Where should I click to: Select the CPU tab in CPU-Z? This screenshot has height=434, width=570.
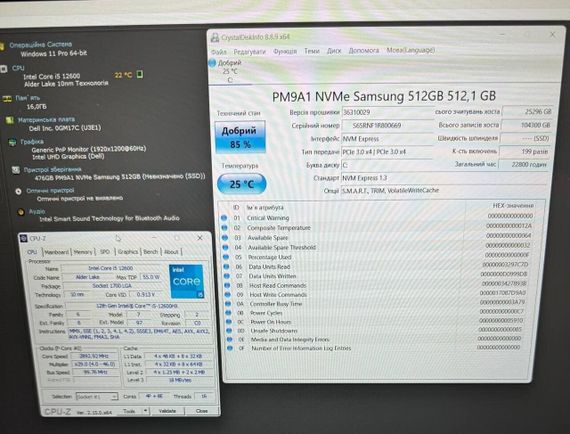(32, 252)
